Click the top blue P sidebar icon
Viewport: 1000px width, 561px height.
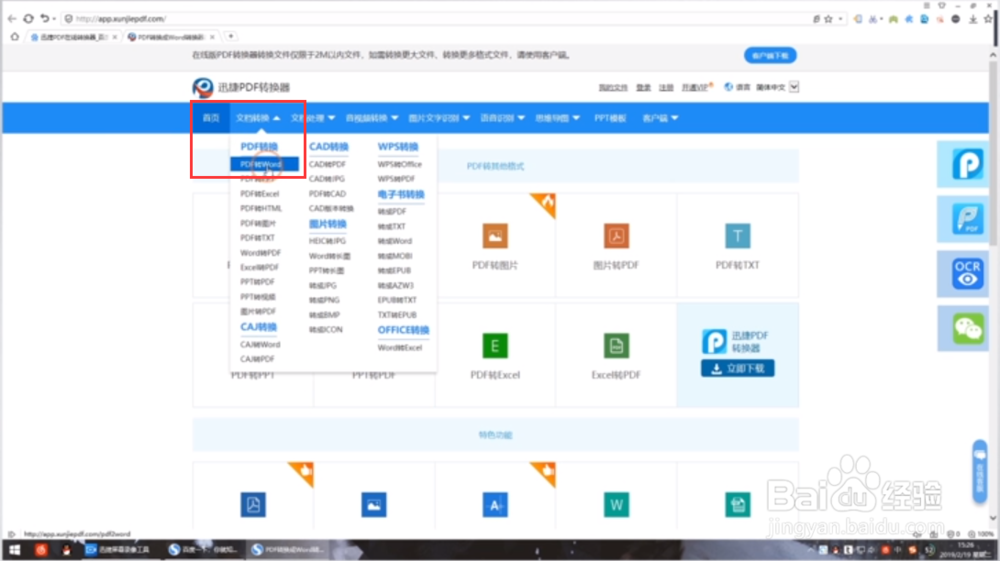[967, 164]
